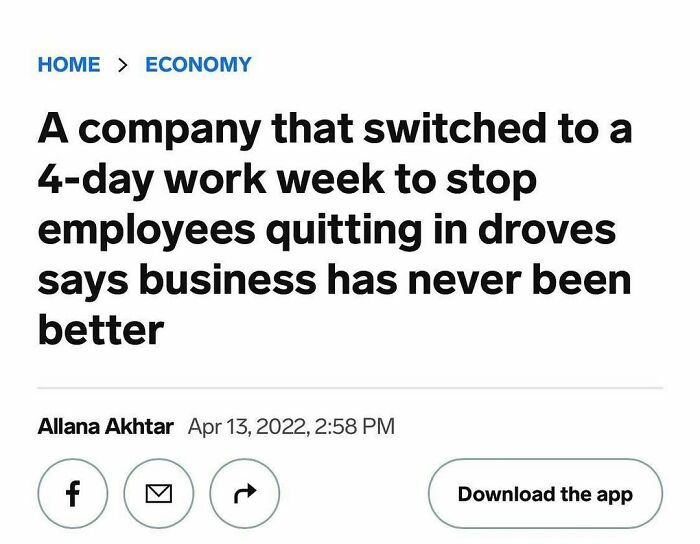This screenshot has height=544, width=700.
Task: Click the word "business" in the headline
Action: (x=226, y=279)
